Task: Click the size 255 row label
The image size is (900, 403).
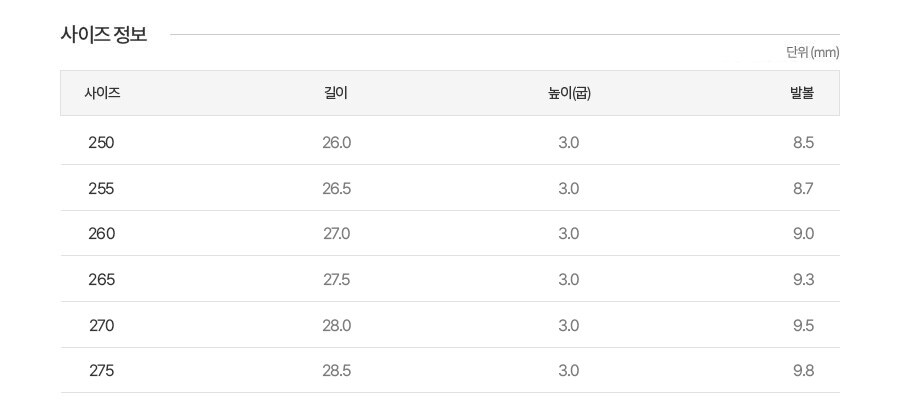Action: (101, 188)
